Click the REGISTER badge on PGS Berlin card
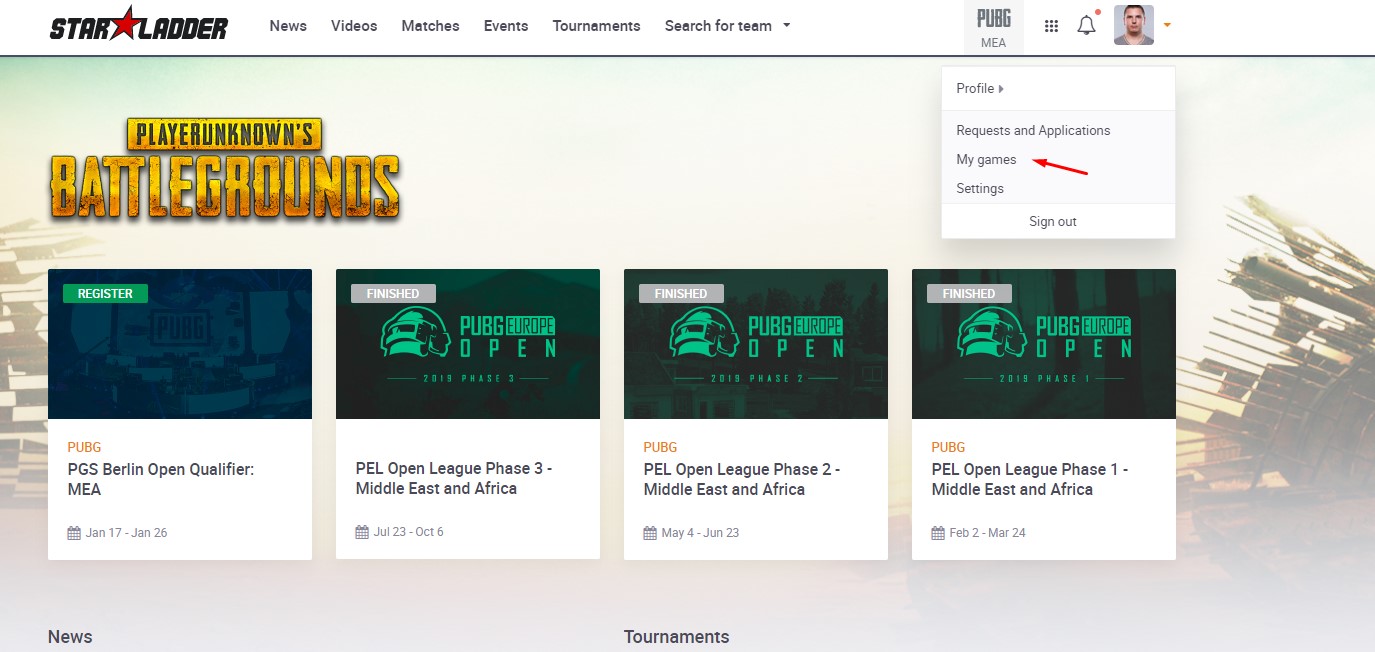Image resolution: width=1375 pixels, height=652 pixels. pyautogui.click(x=105, y=293)
